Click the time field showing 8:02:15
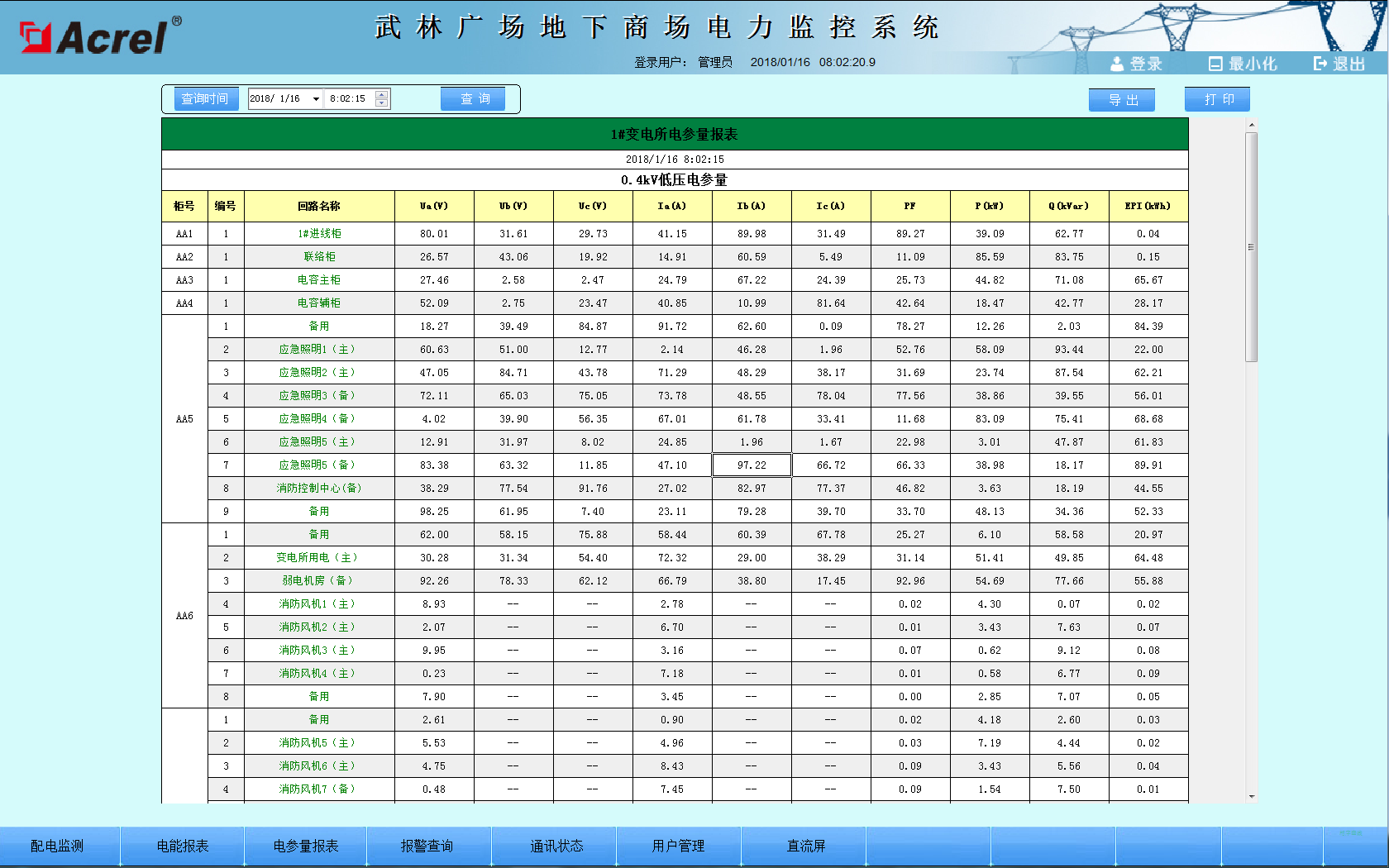 348,99
